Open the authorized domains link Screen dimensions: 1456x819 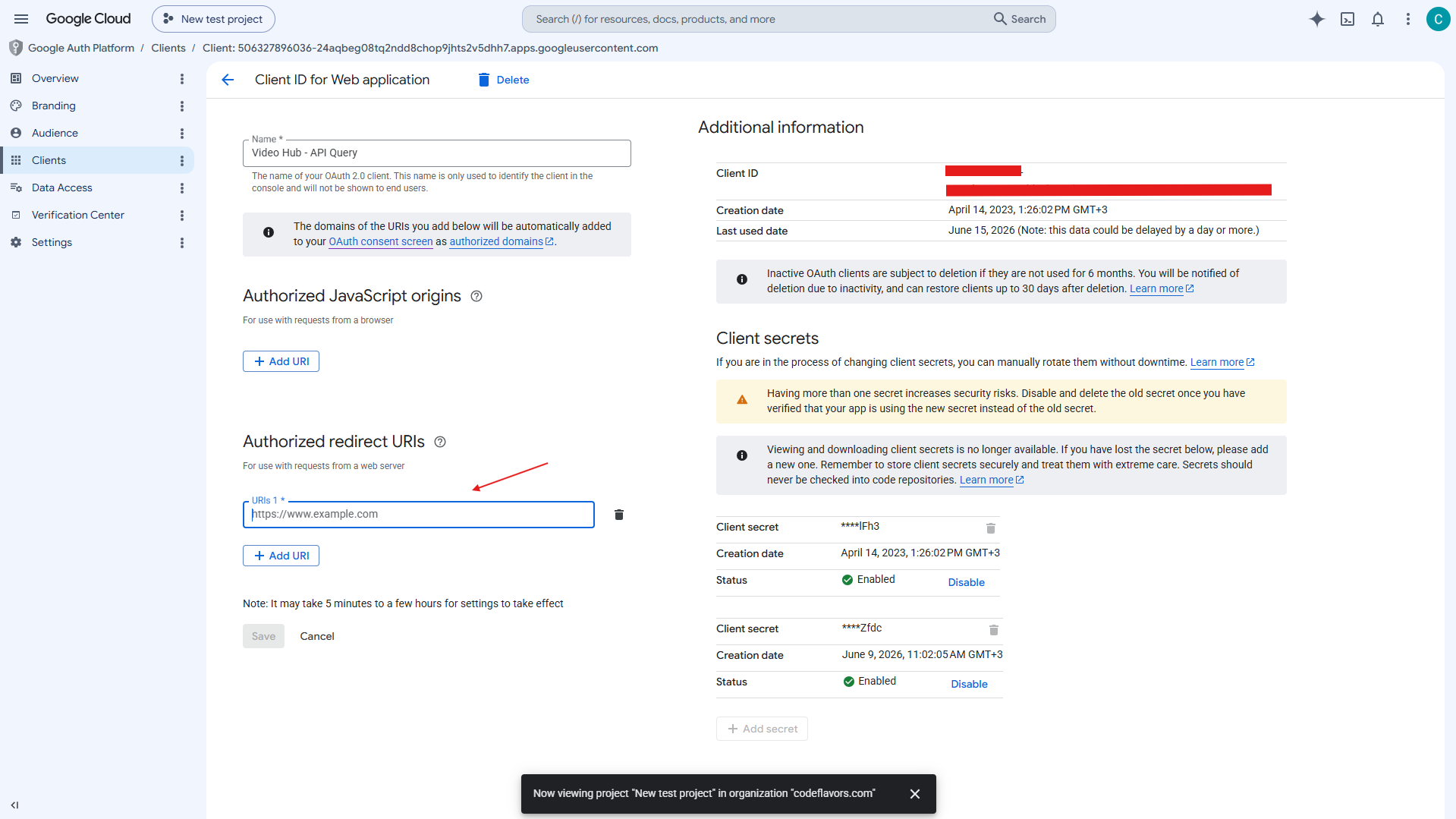click(x=502, y=241)
